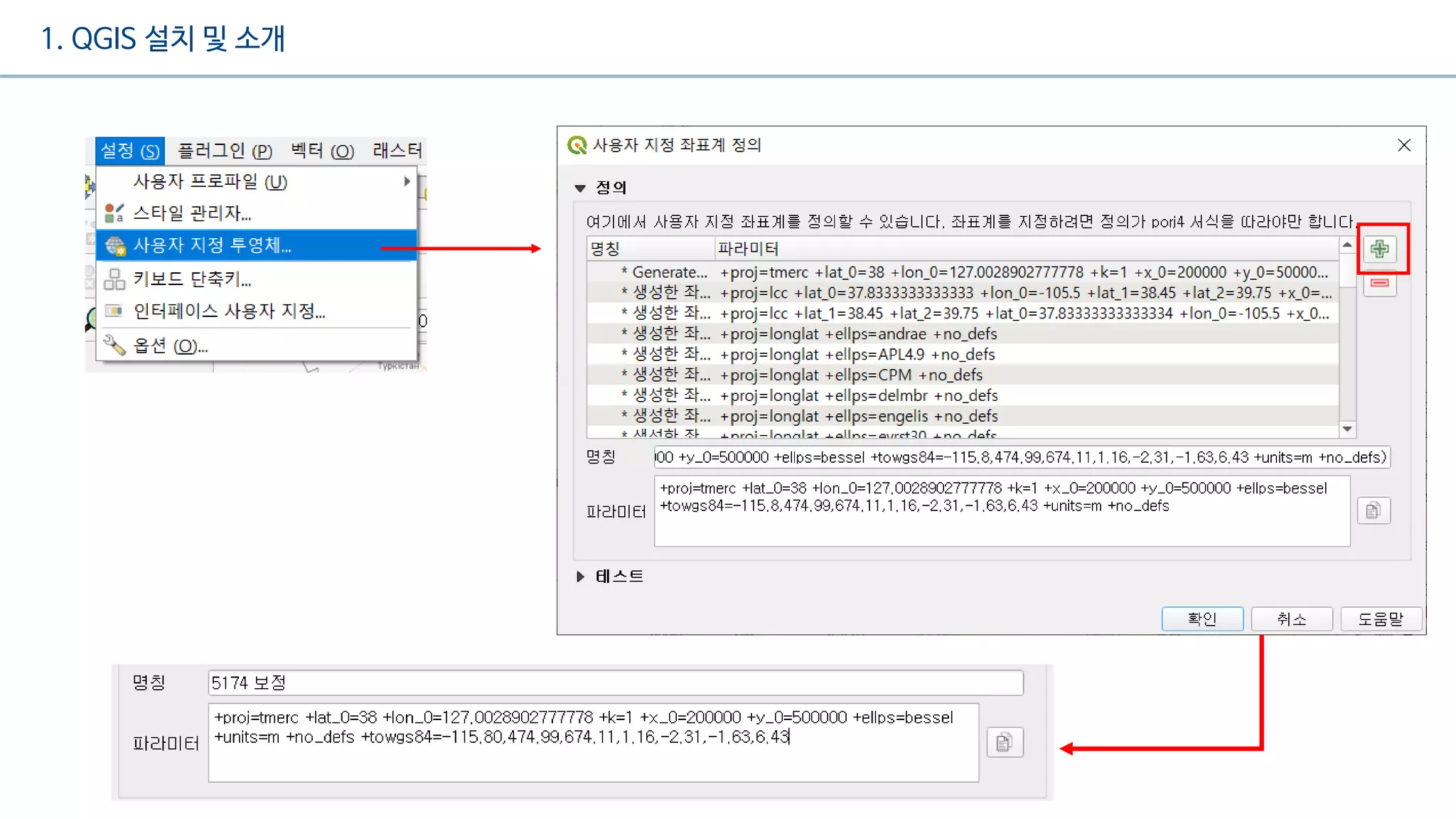Select the +ellps=APL4.9 row
This screenshot has height=819, width=1456.
(x=963, y=355)
